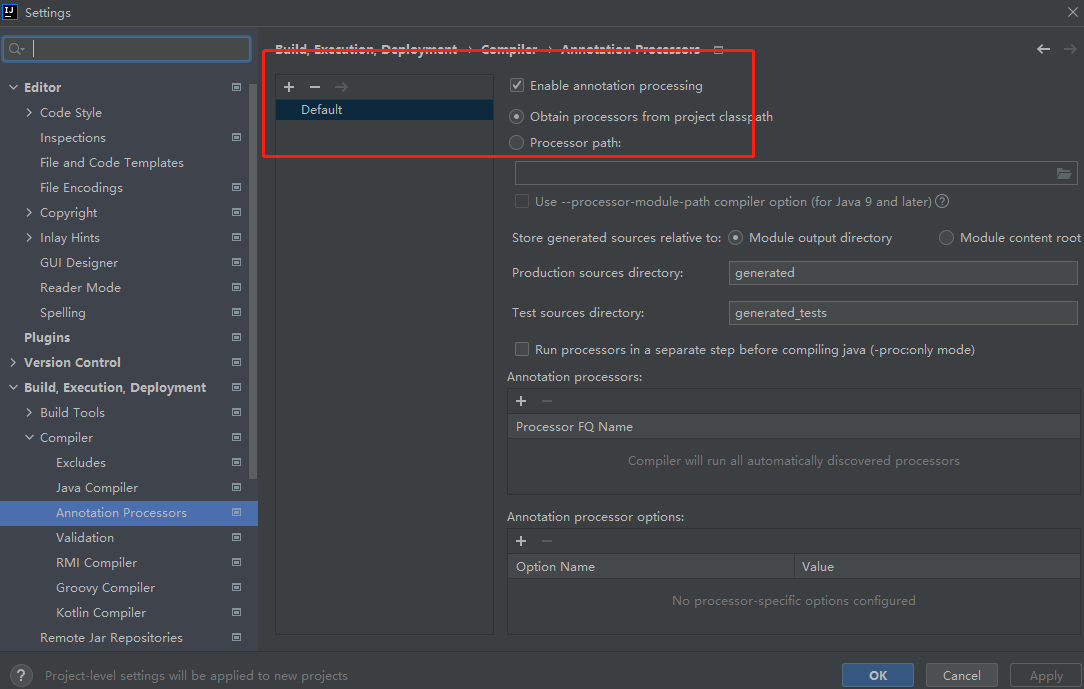The height and width of the screenshot is (689, 1084).
Task: Click the Production sources directory field
Action: tap(903, 272)
